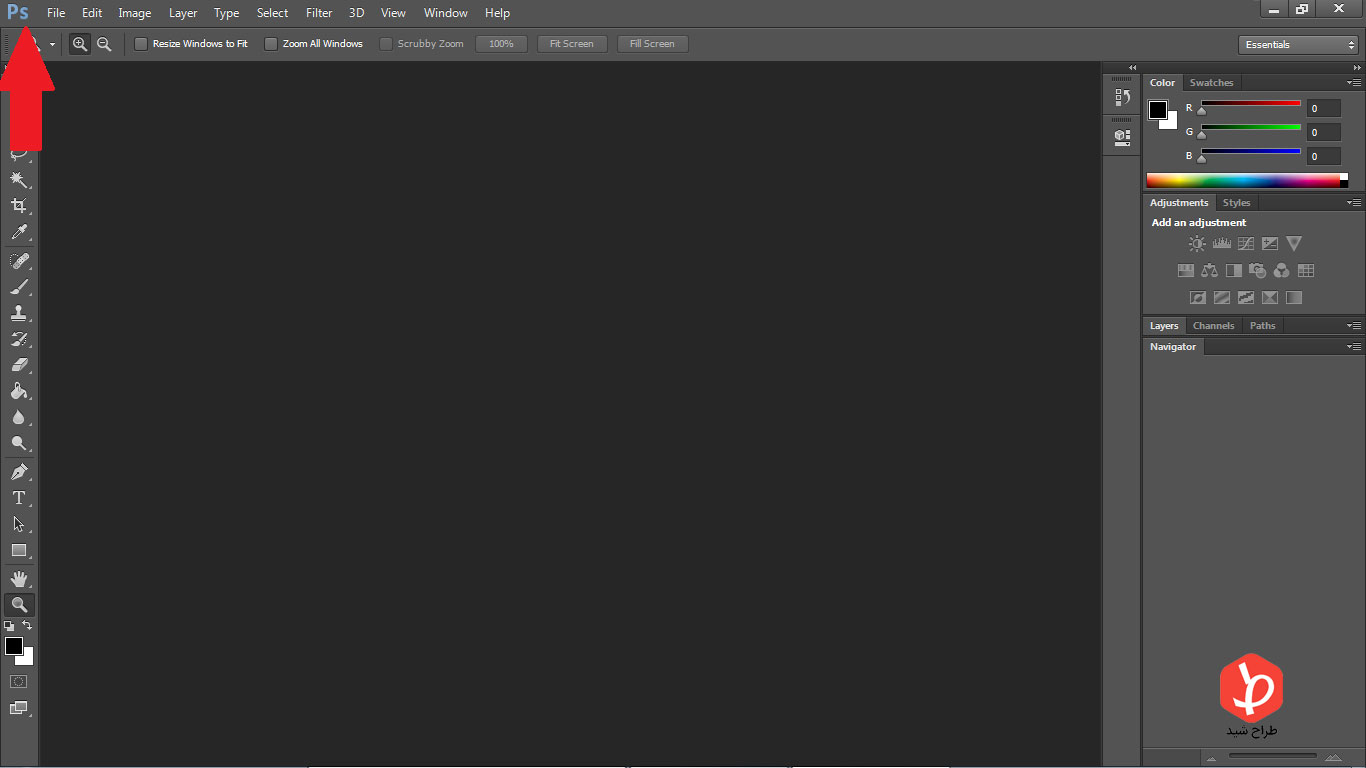Screen dimensions: 1366x768
Task: Select the Crop tool
Action: tap(18, 205)
